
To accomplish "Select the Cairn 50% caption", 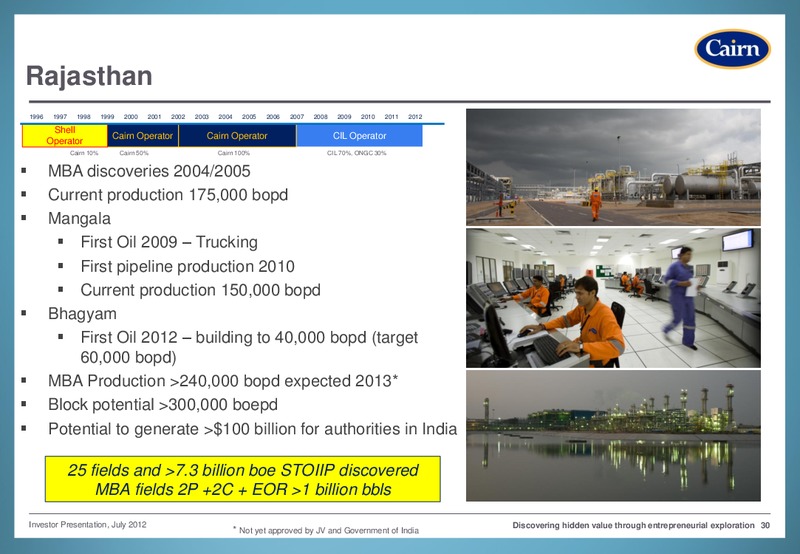I will click(x=134, y=153).
